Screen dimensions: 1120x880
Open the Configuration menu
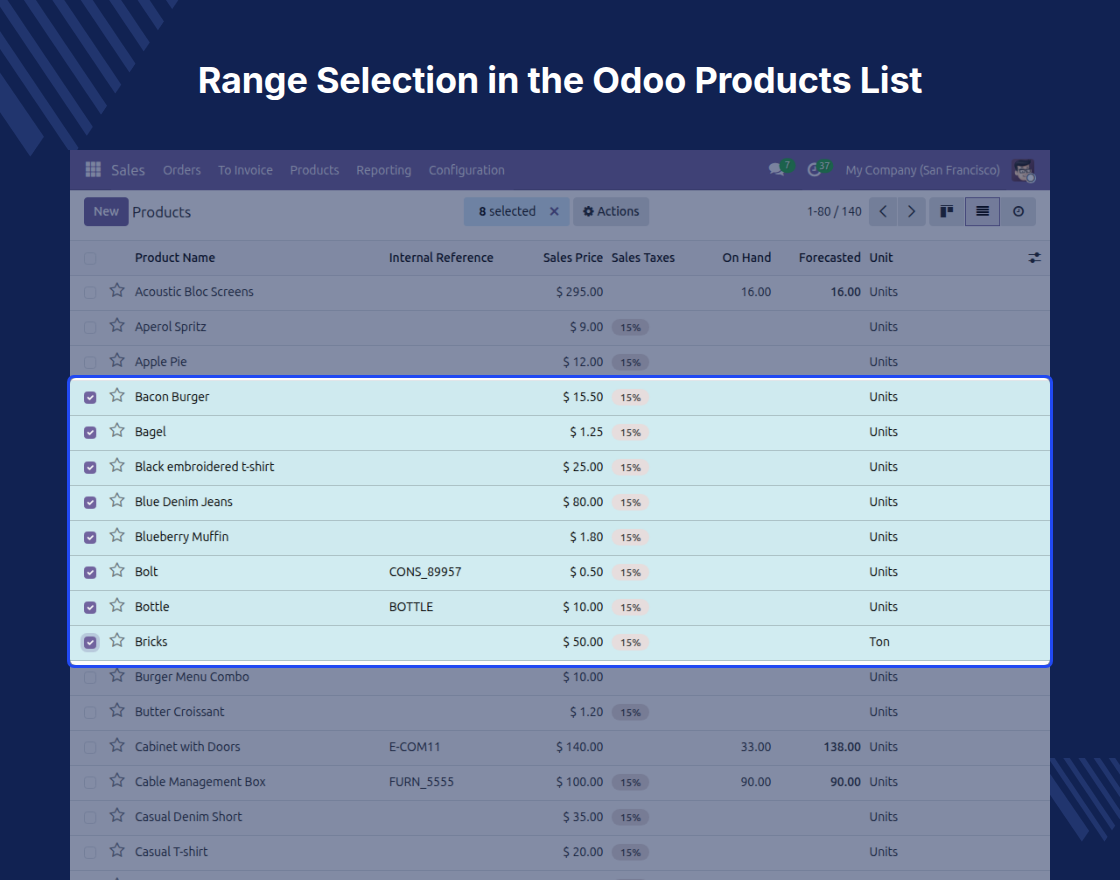point(466,170)
